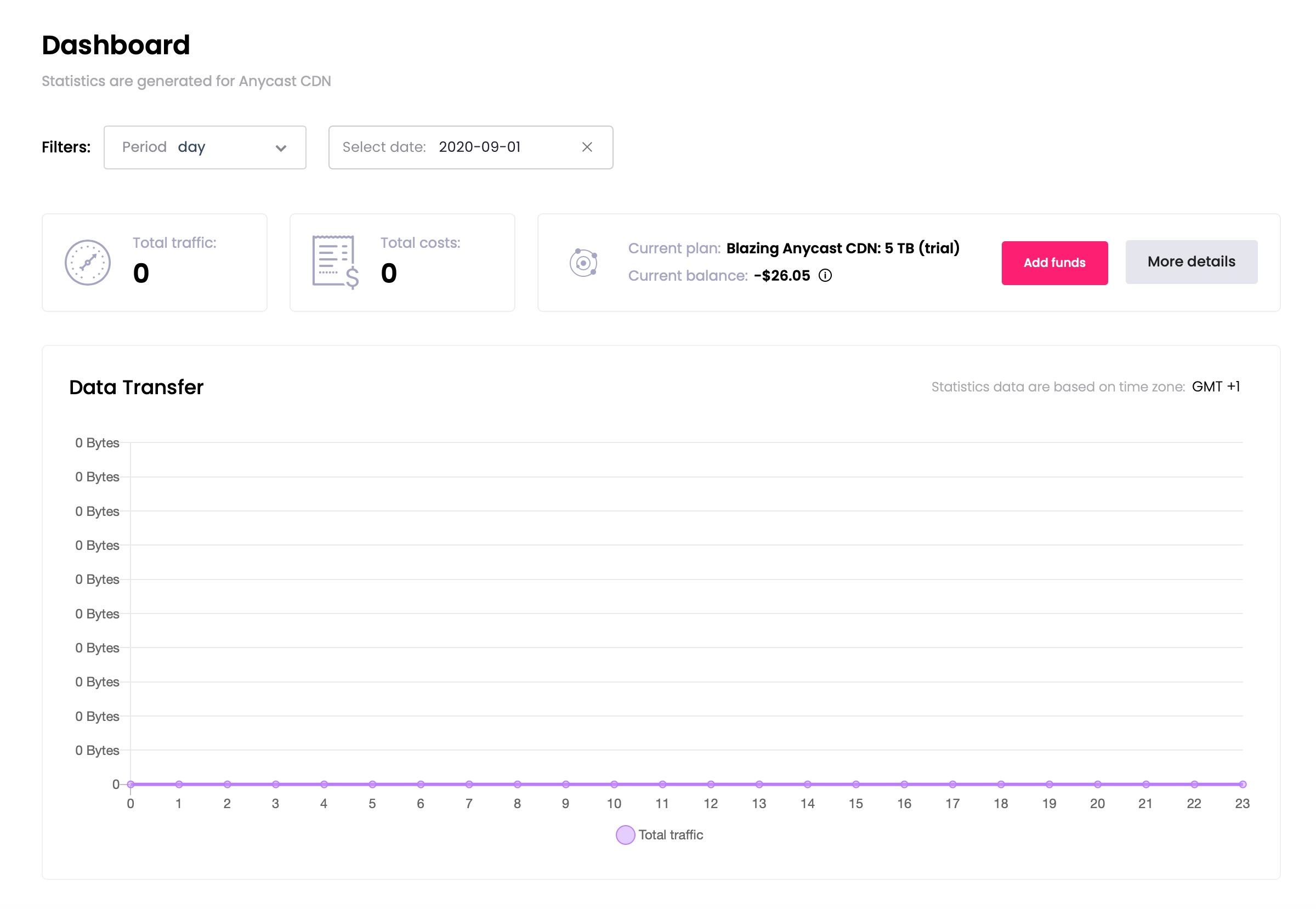
Task: Click the Blazing Anycast CDN plan name
Action: (x=843, y=248)
